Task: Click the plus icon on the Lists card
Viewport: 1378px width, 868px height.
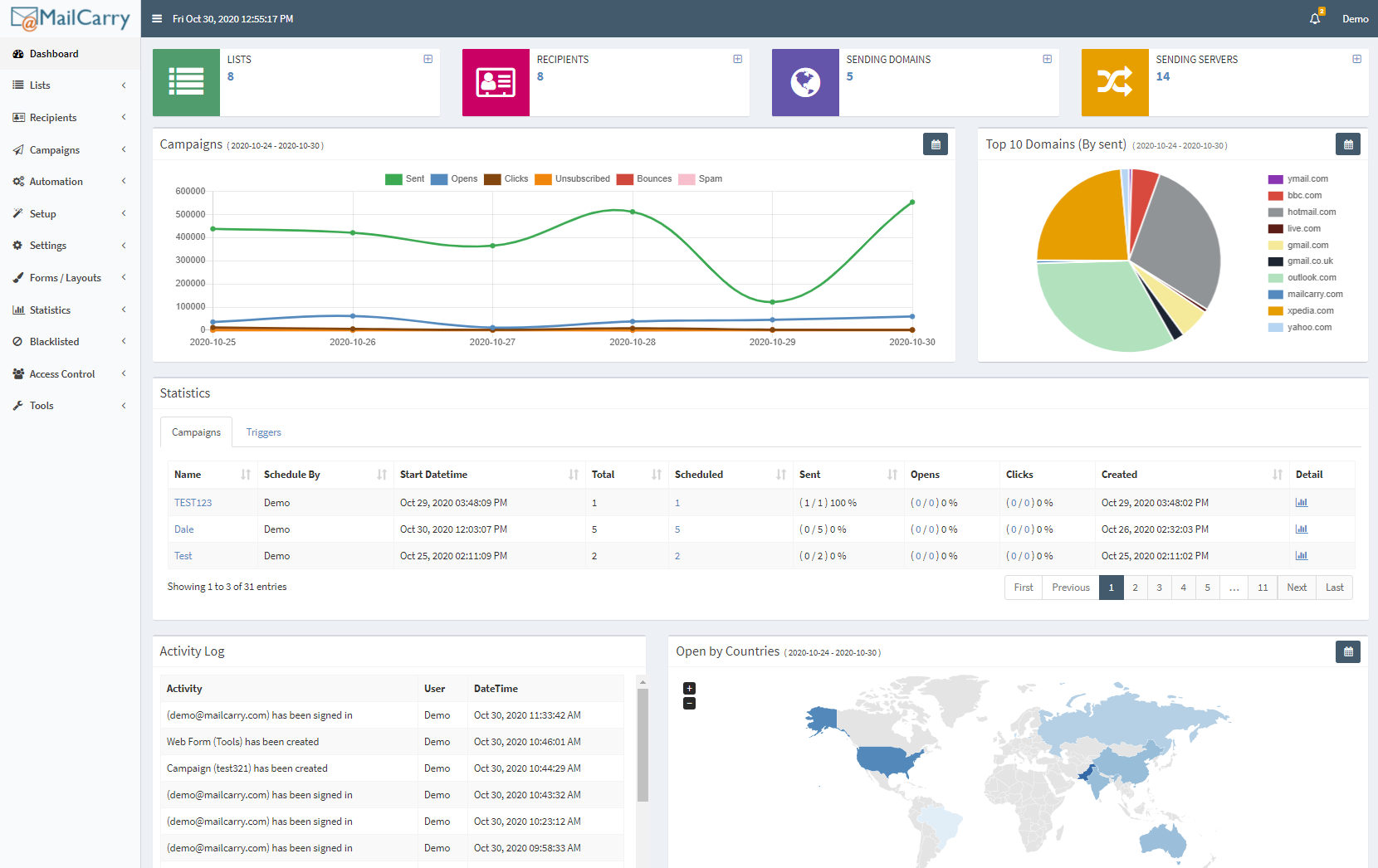Action: 428,58
